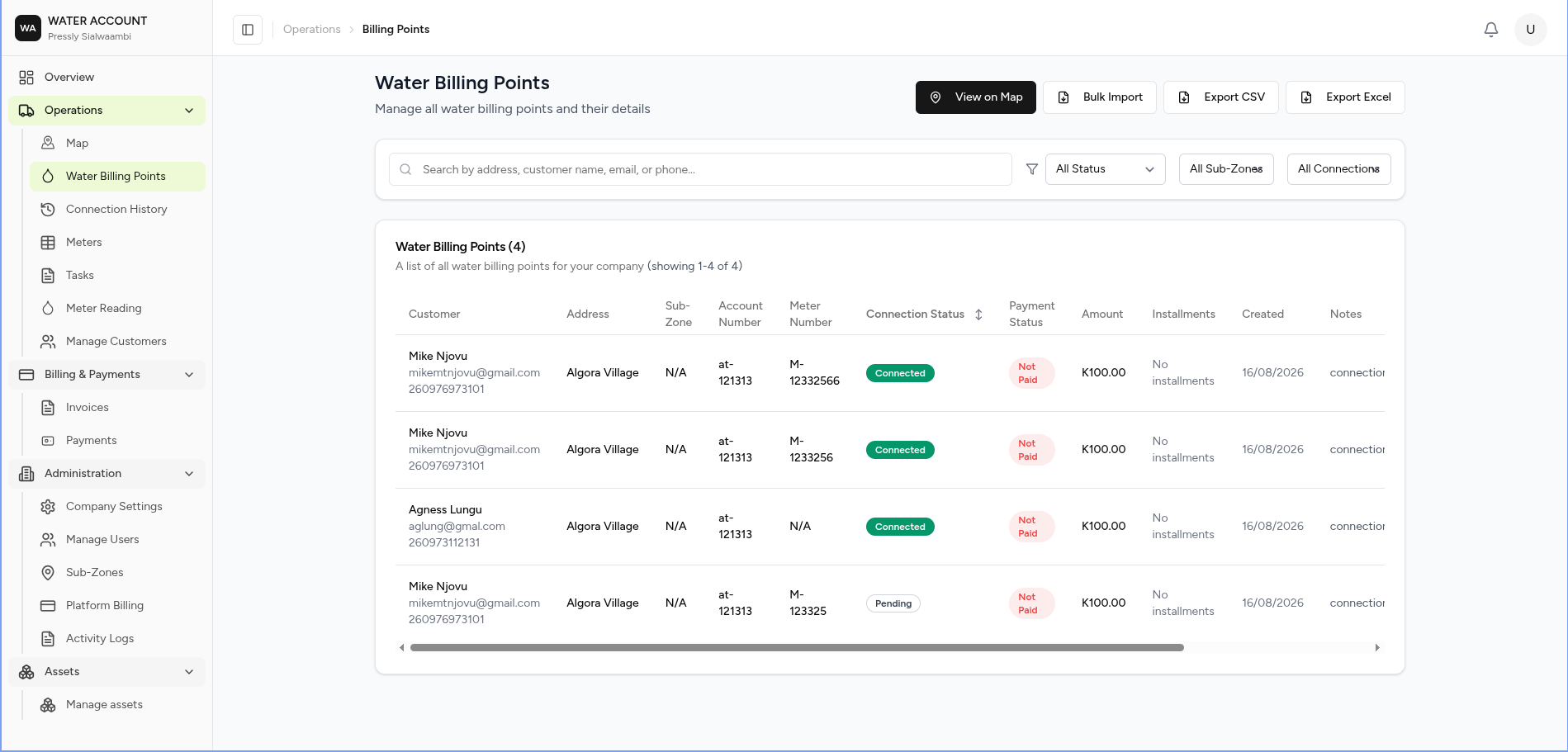Viewport: 1568px width, 752px height.
Task: Click the Activity Logs file icon
Action: 48,639
